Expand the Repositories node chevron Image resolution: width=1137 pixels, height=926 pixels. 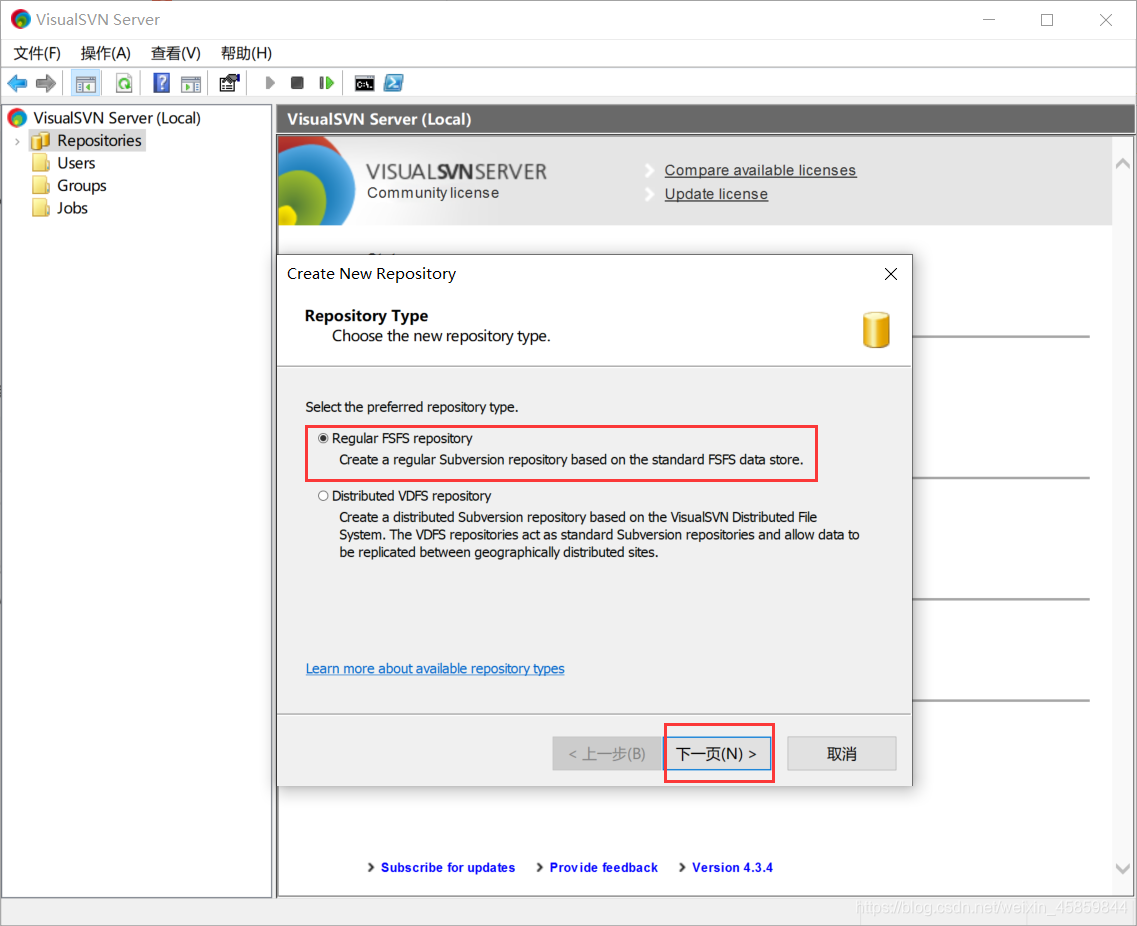(x=17, y=141)
